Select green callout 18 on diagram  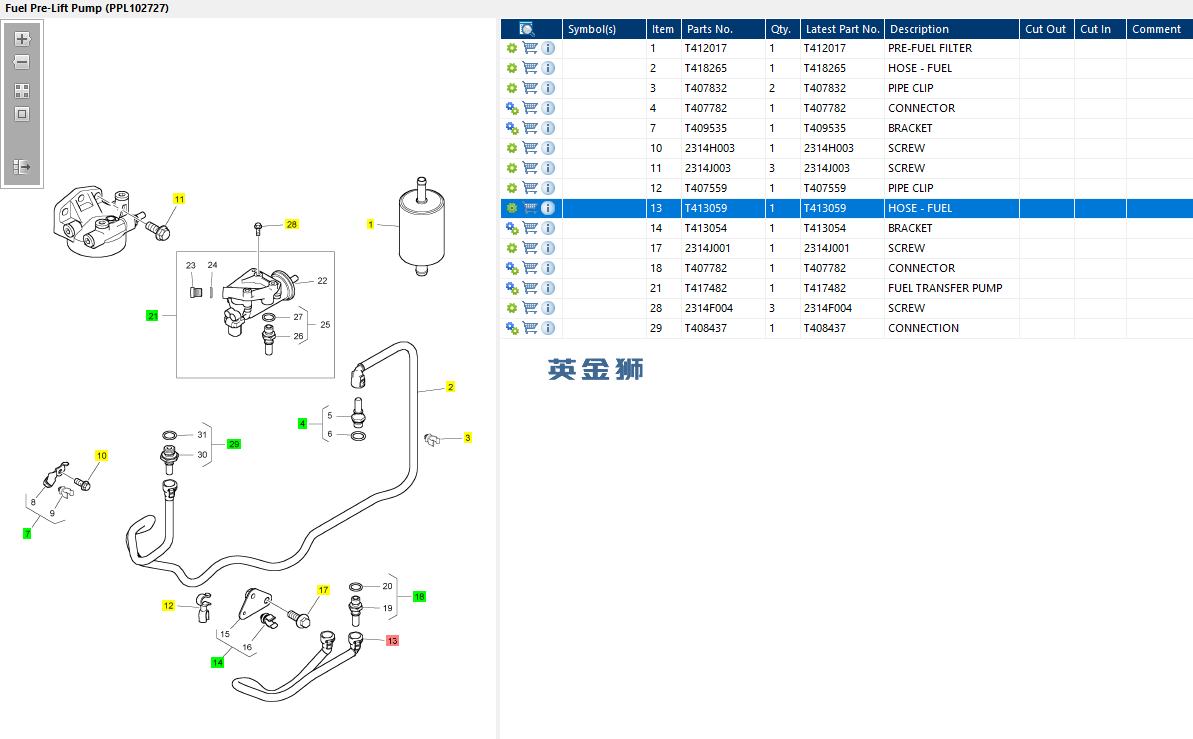click(x=419, y=597)
